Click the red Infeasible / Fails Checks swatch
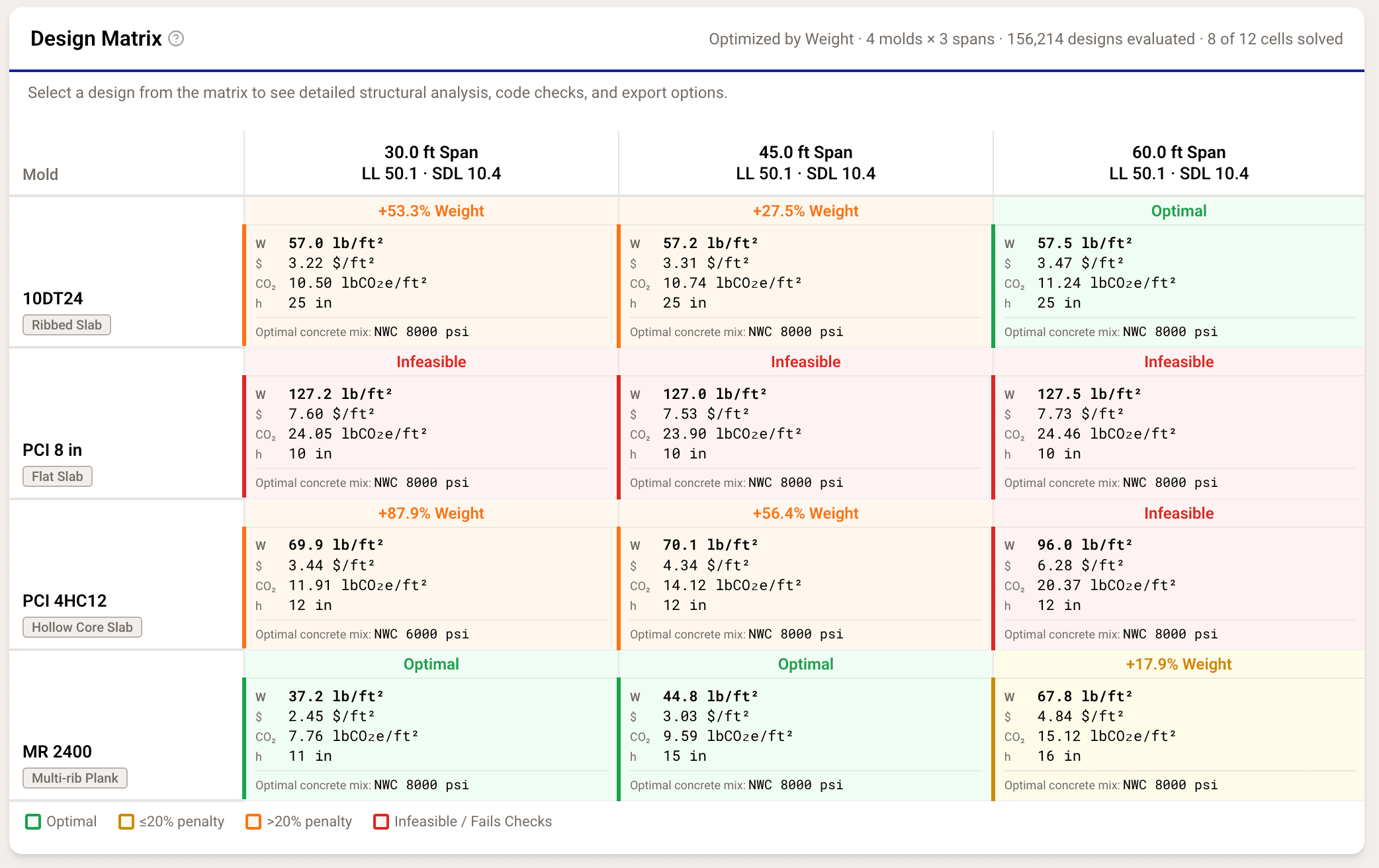 [381, 822]
